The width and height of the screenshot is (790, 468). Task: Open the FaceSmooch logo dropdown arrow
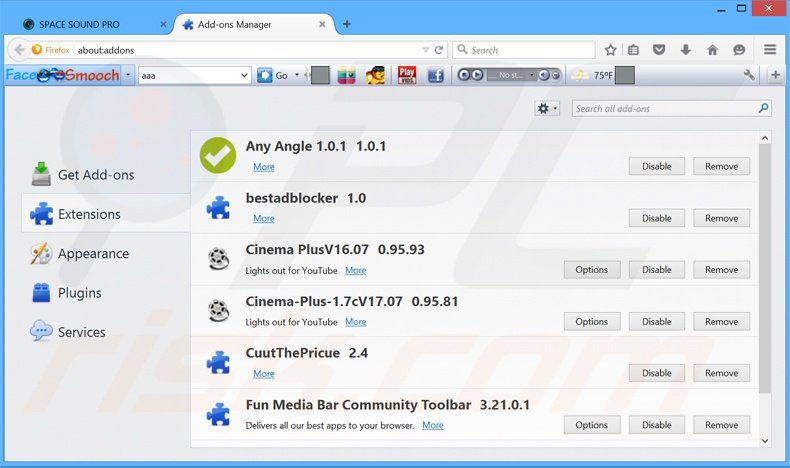click(x=128, y=75)
